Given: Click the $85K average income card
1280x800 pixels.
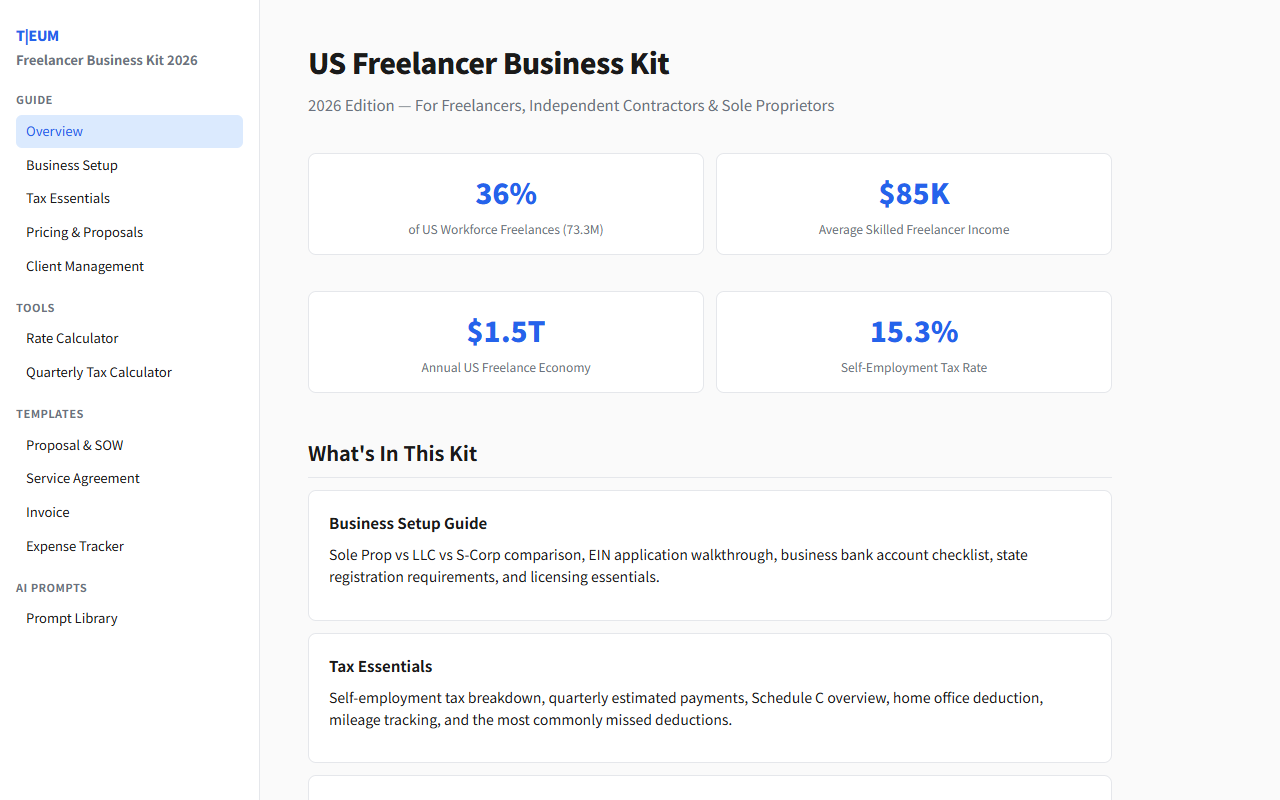Looking at the screenshot, I should [x=913, y=203].
